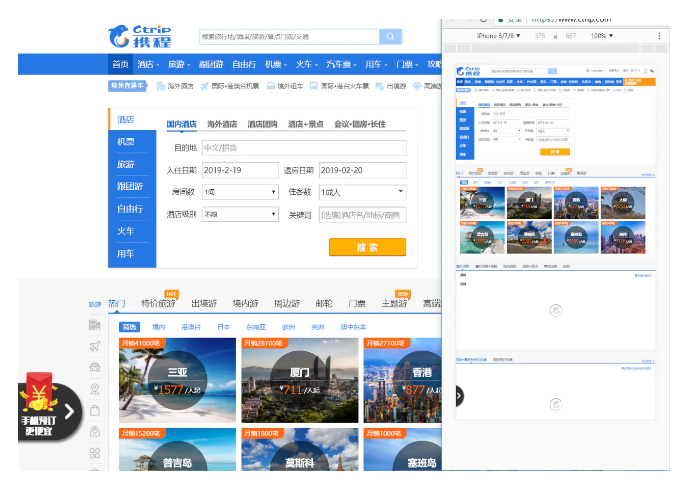Select the 出境游 category tab
Image resolution: width=688 pixels, height=487 pixels.
(204, 303)
